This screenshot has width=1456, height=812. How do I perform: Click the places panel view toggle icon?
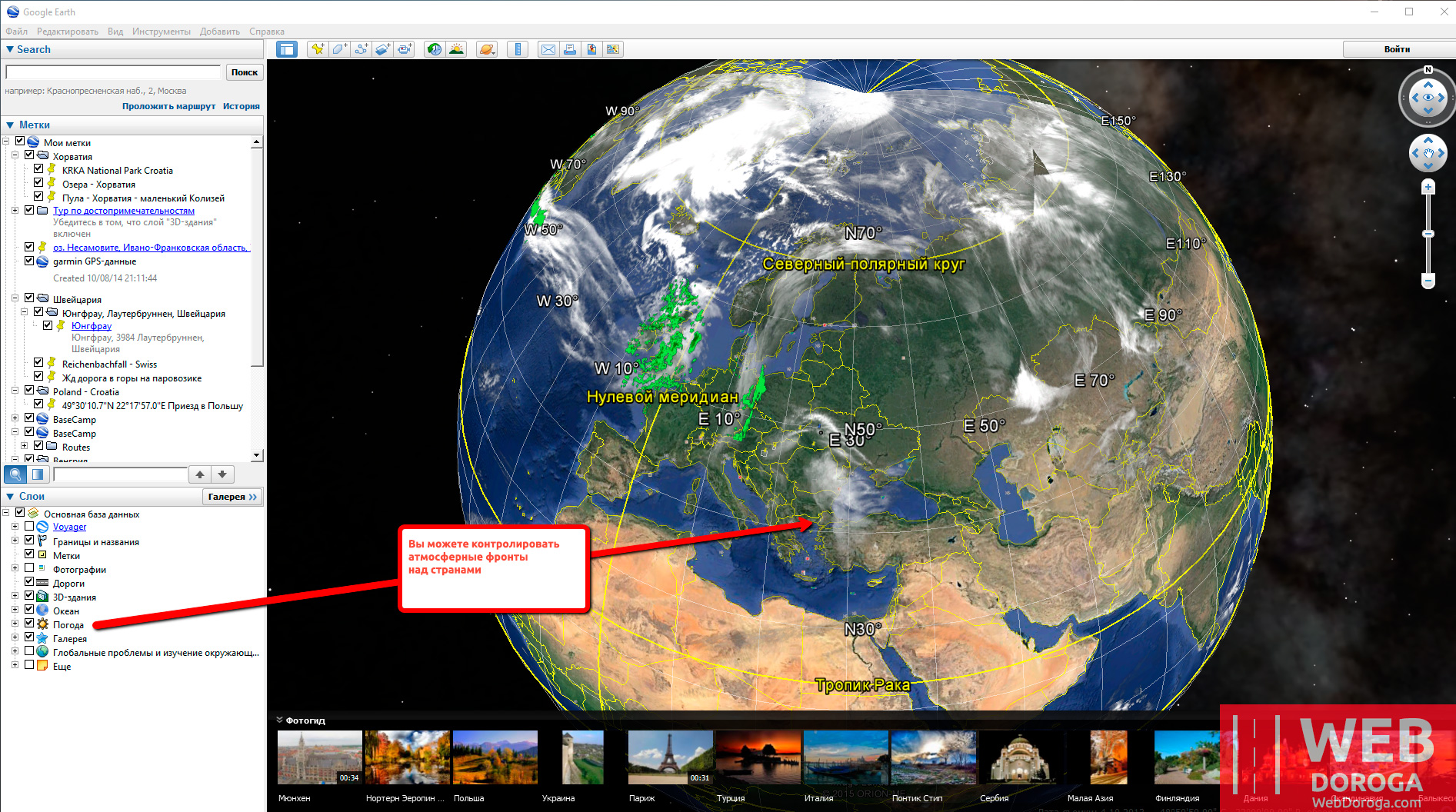38,474
